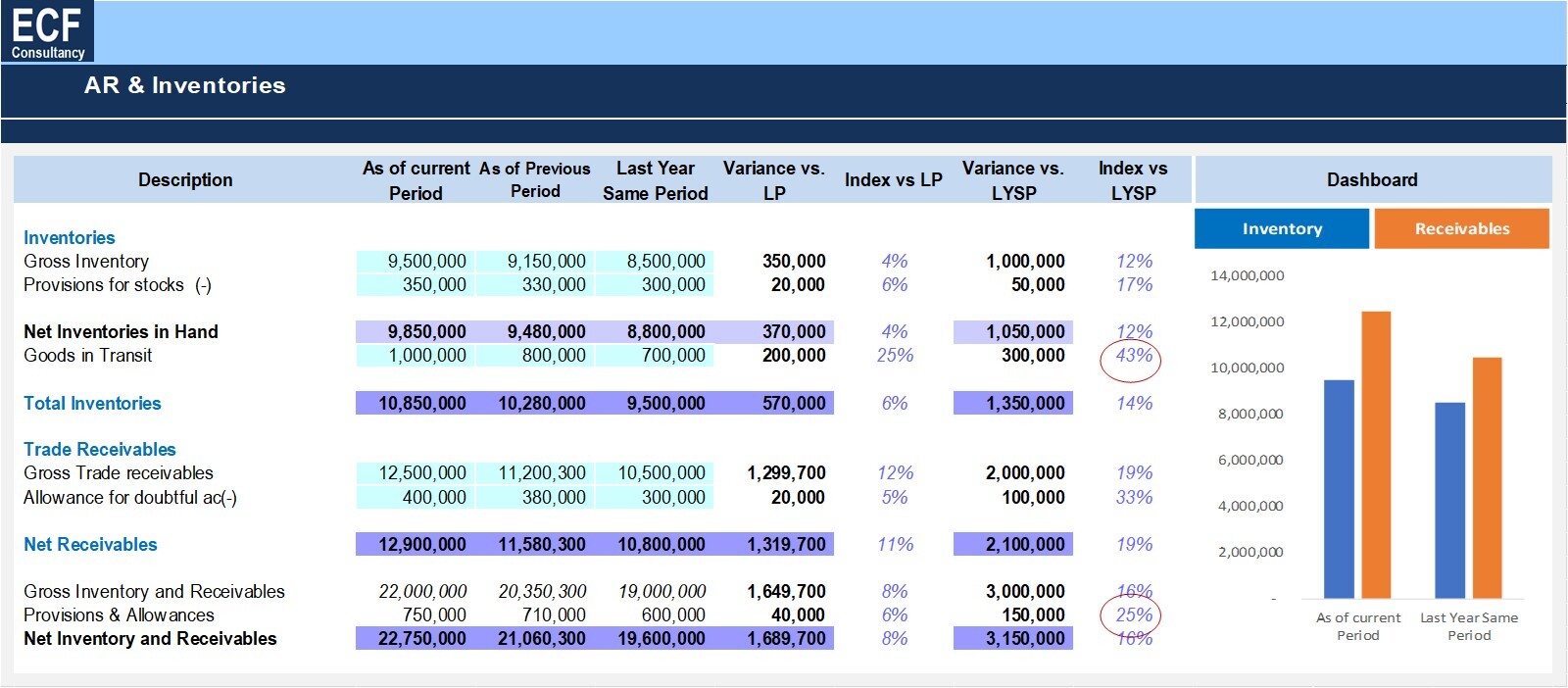Click the orange current period receivables bar
Image resolution: width=1568 pixels, height=688 pixels.
coord(1376,455)
